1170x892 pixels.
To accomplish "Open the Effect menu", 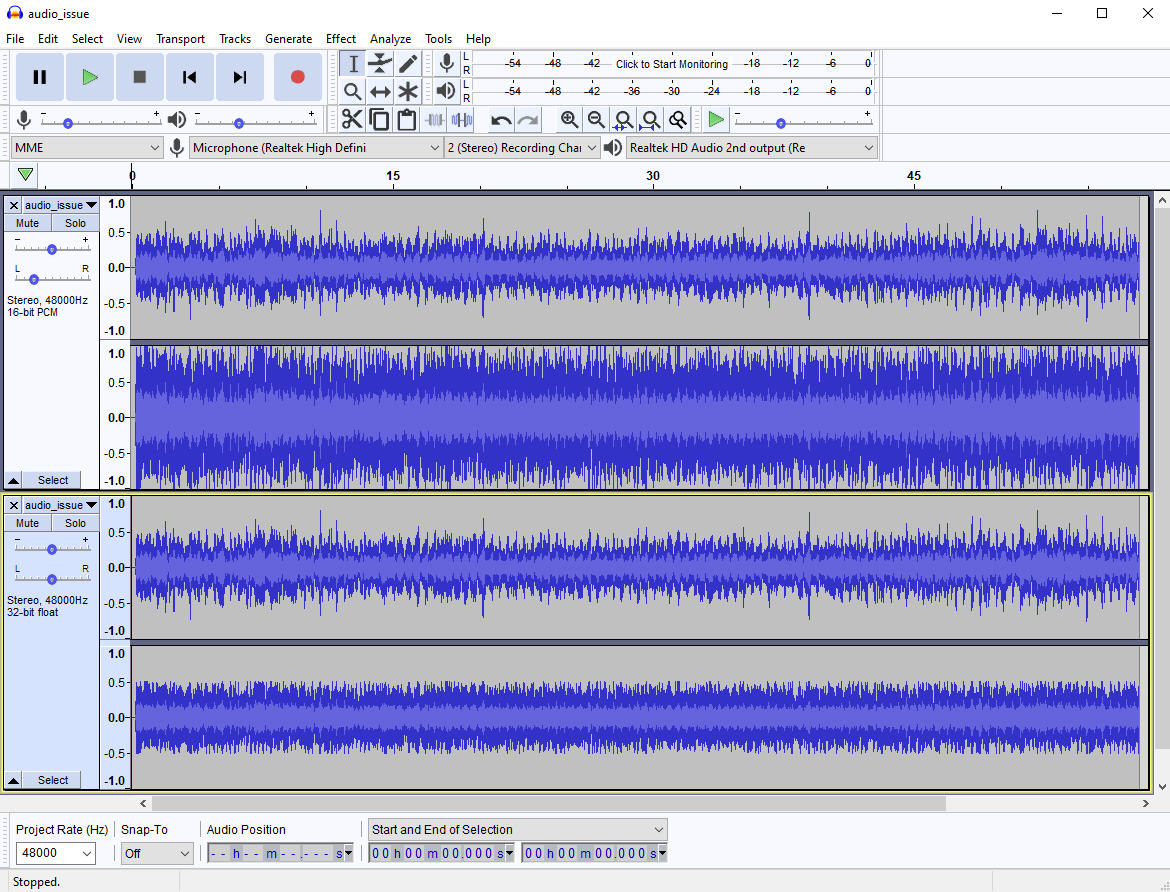I will pos(341,39).
